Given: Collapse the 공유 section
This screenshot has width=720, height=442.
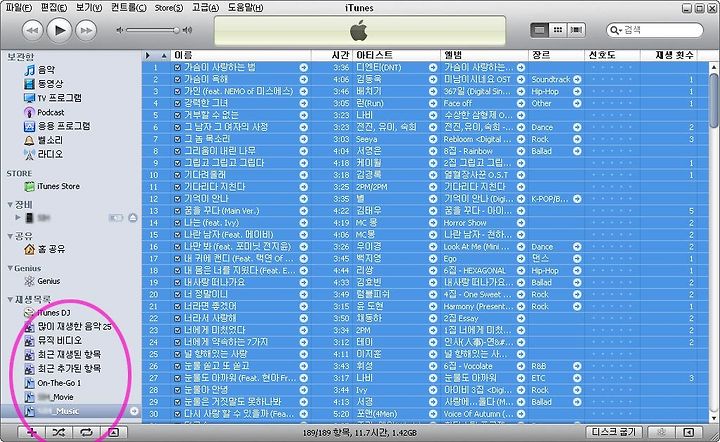Looking at the screenshot, I should point(10,236).
